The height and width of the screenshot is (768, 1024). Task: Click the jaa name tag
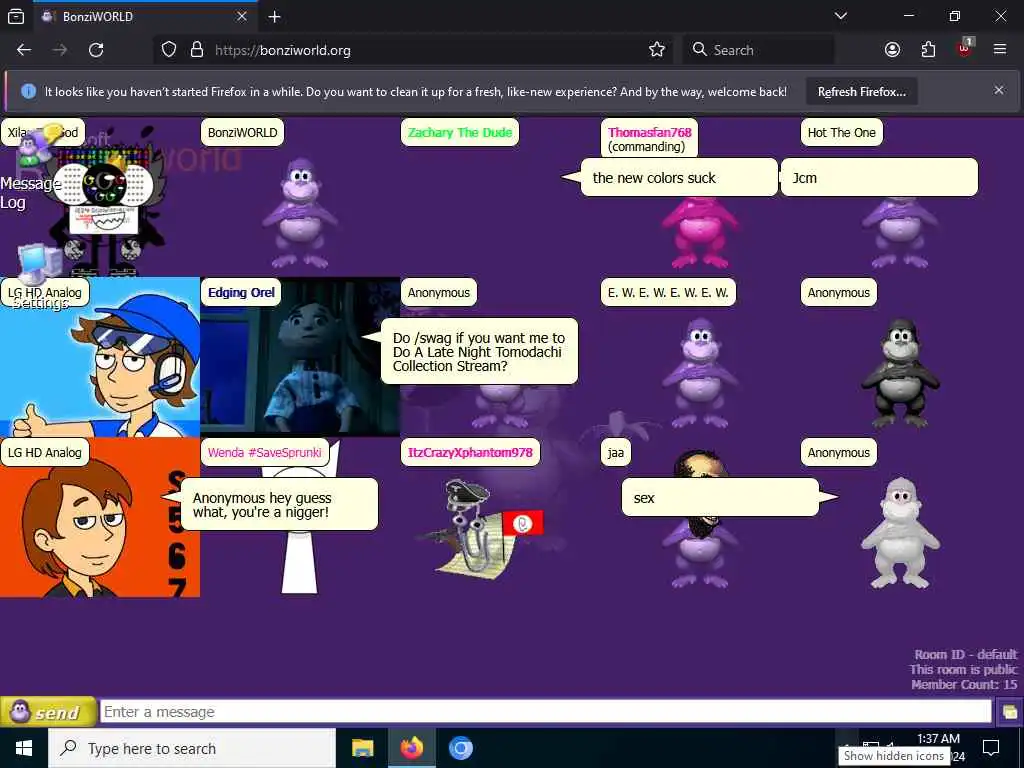(616, 453)
